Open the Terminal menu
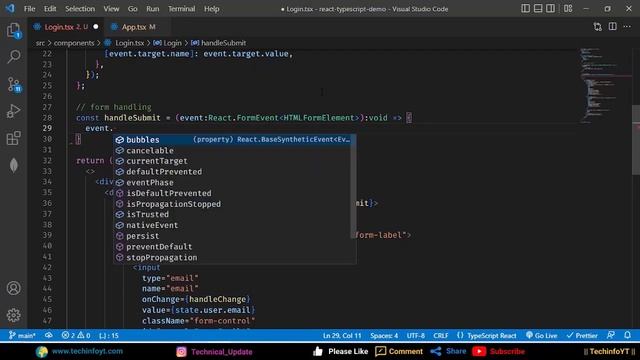The image size is (640, 360). point(182,9)
